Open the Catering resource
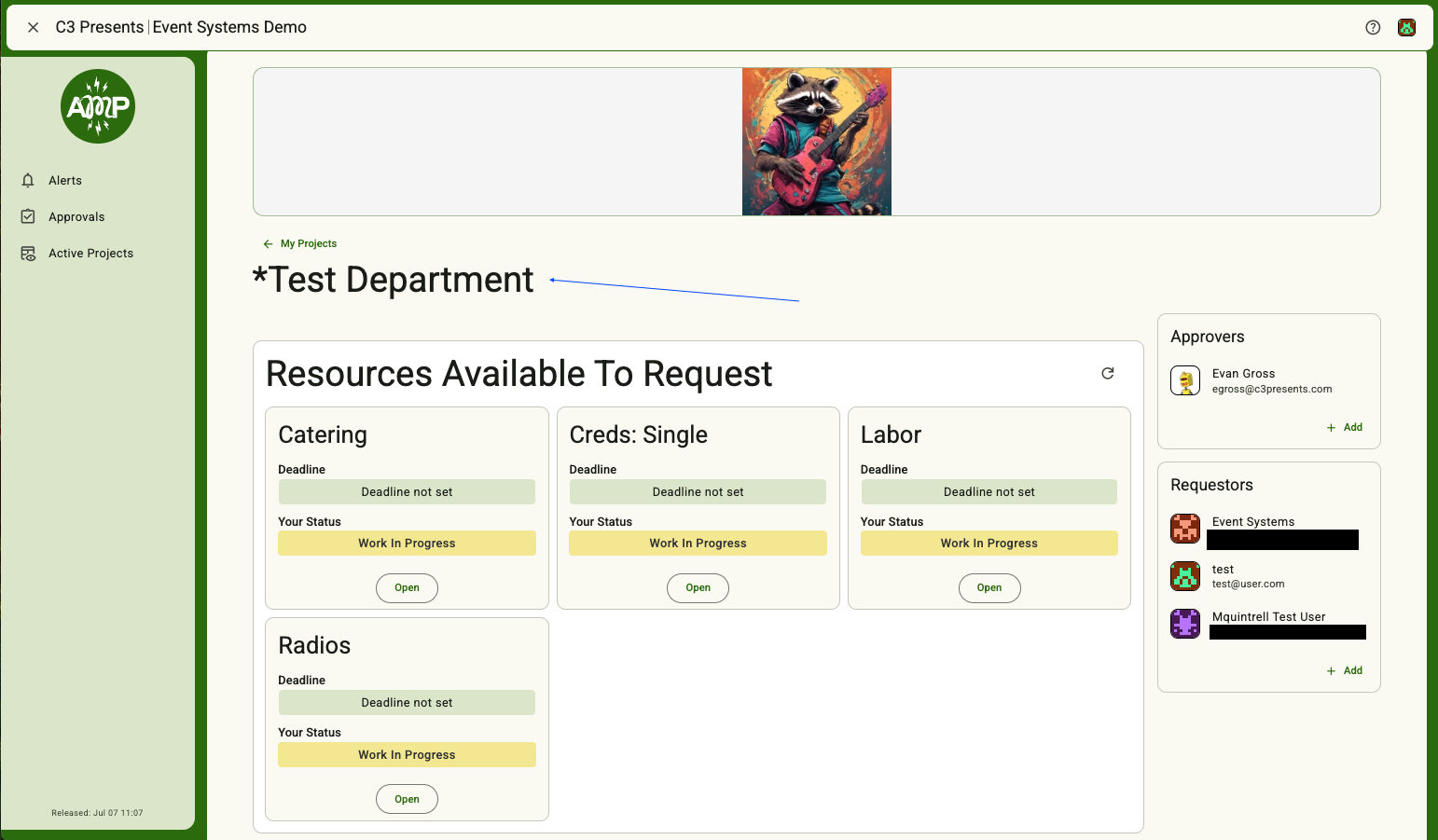This screenshot has height=840, width=1438. coord(407,587)
